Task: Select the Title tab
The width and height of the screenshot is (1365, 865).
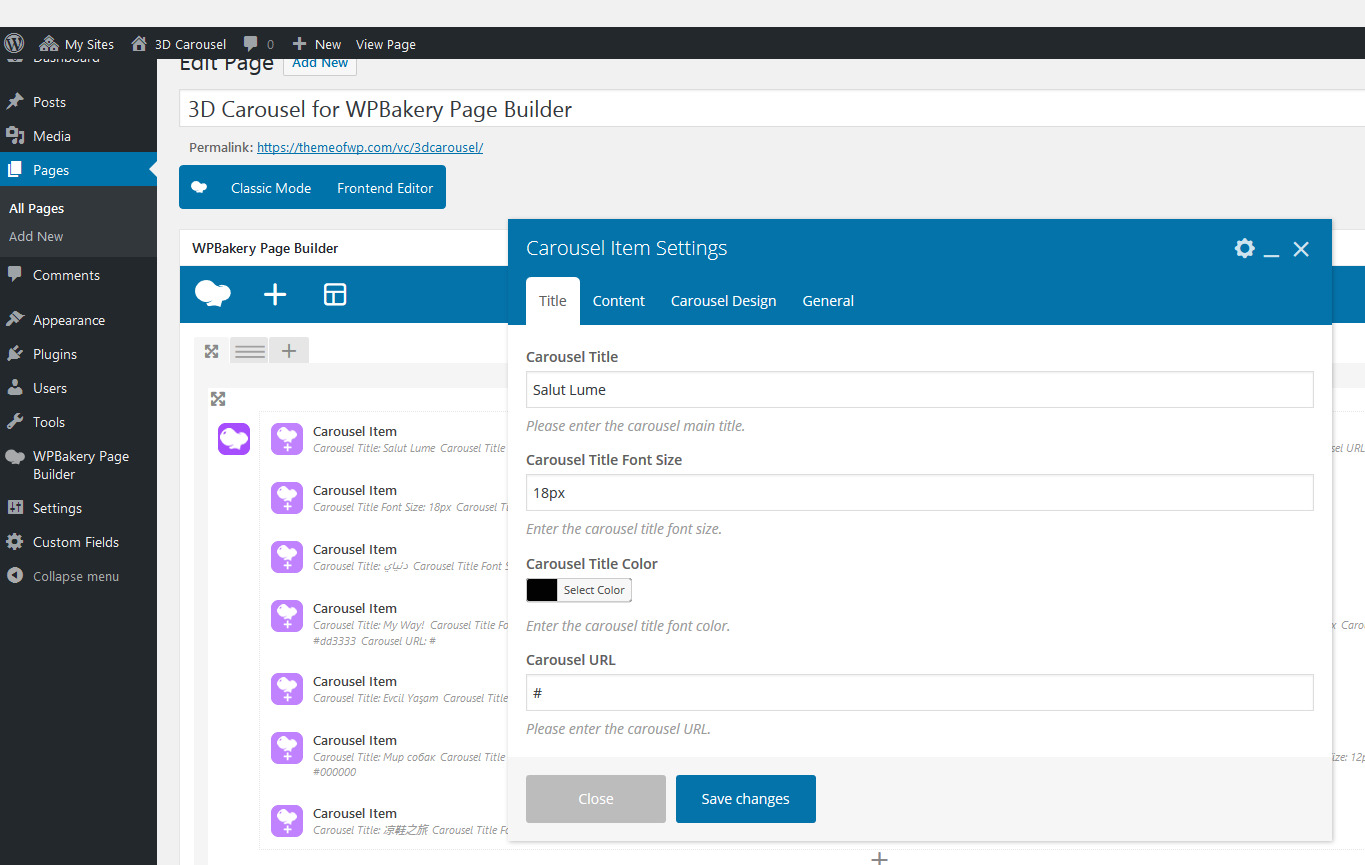Action: pos(553,301)
